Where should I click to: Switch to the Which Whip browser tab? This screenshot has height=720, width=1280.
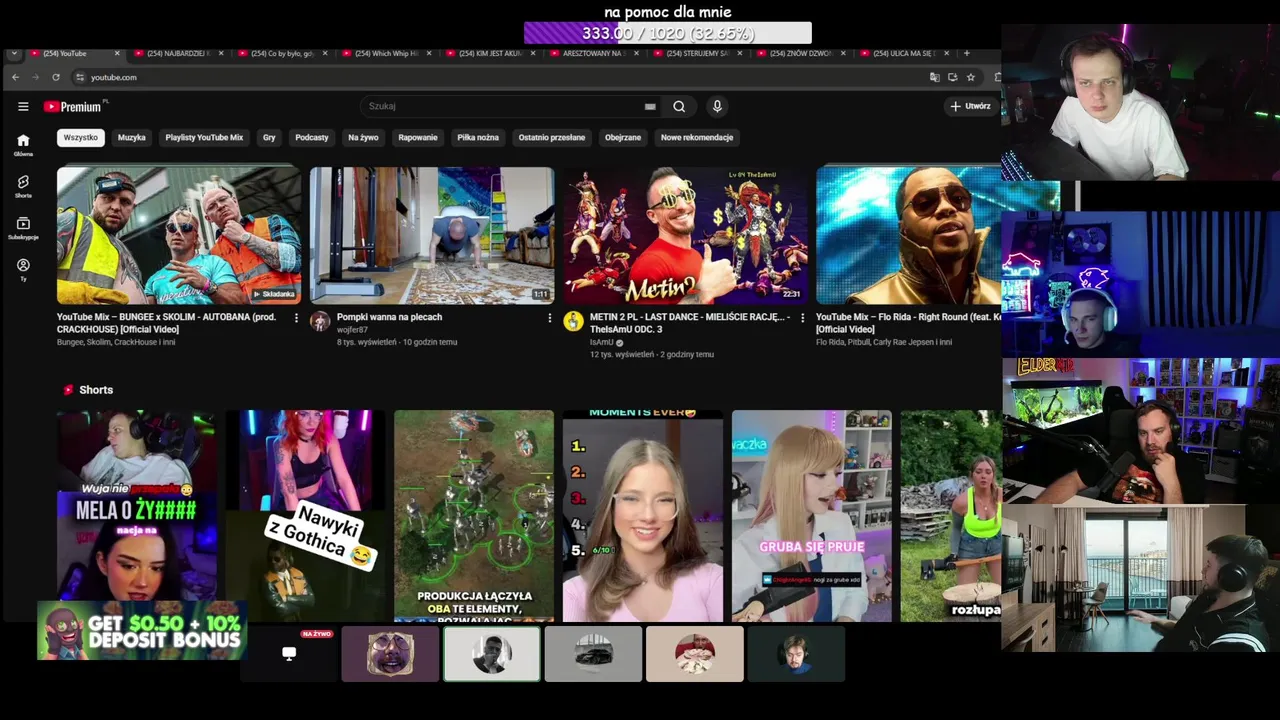point(385,53)
